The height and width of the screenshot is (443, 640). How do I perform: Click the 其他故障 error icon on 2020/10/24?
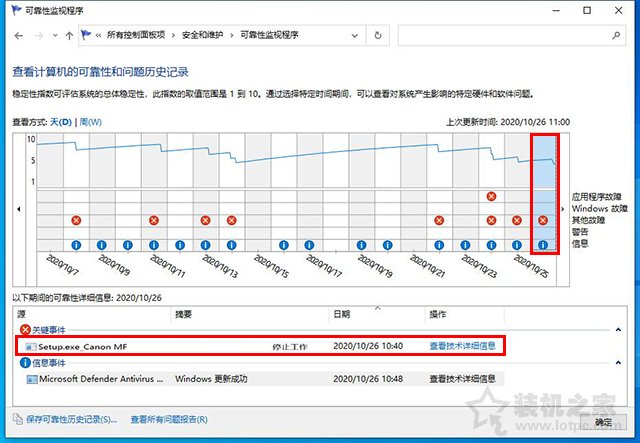(x=491, y=220)
